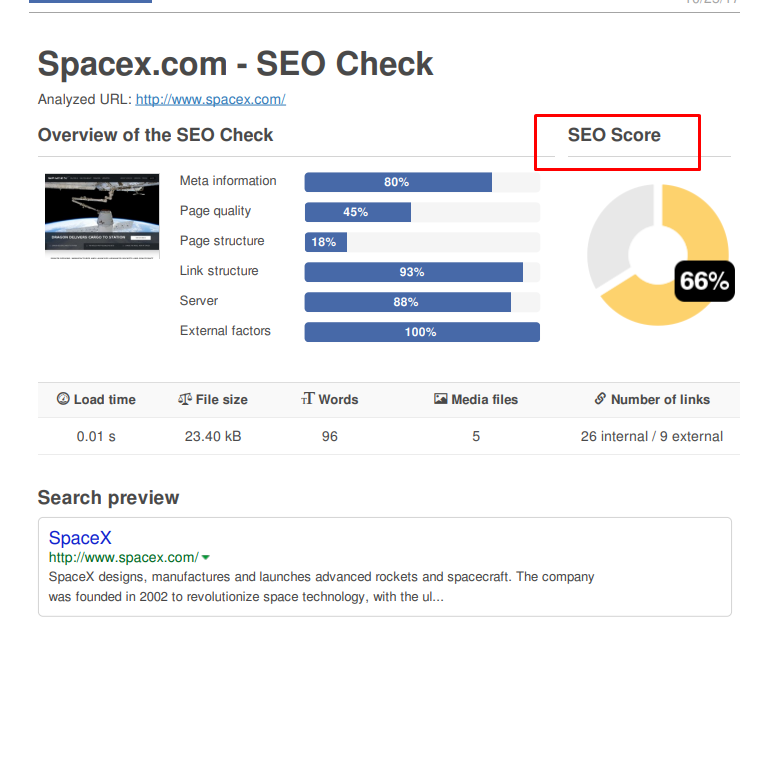Click the 66% SEO score badge

[x=704, y=282]
